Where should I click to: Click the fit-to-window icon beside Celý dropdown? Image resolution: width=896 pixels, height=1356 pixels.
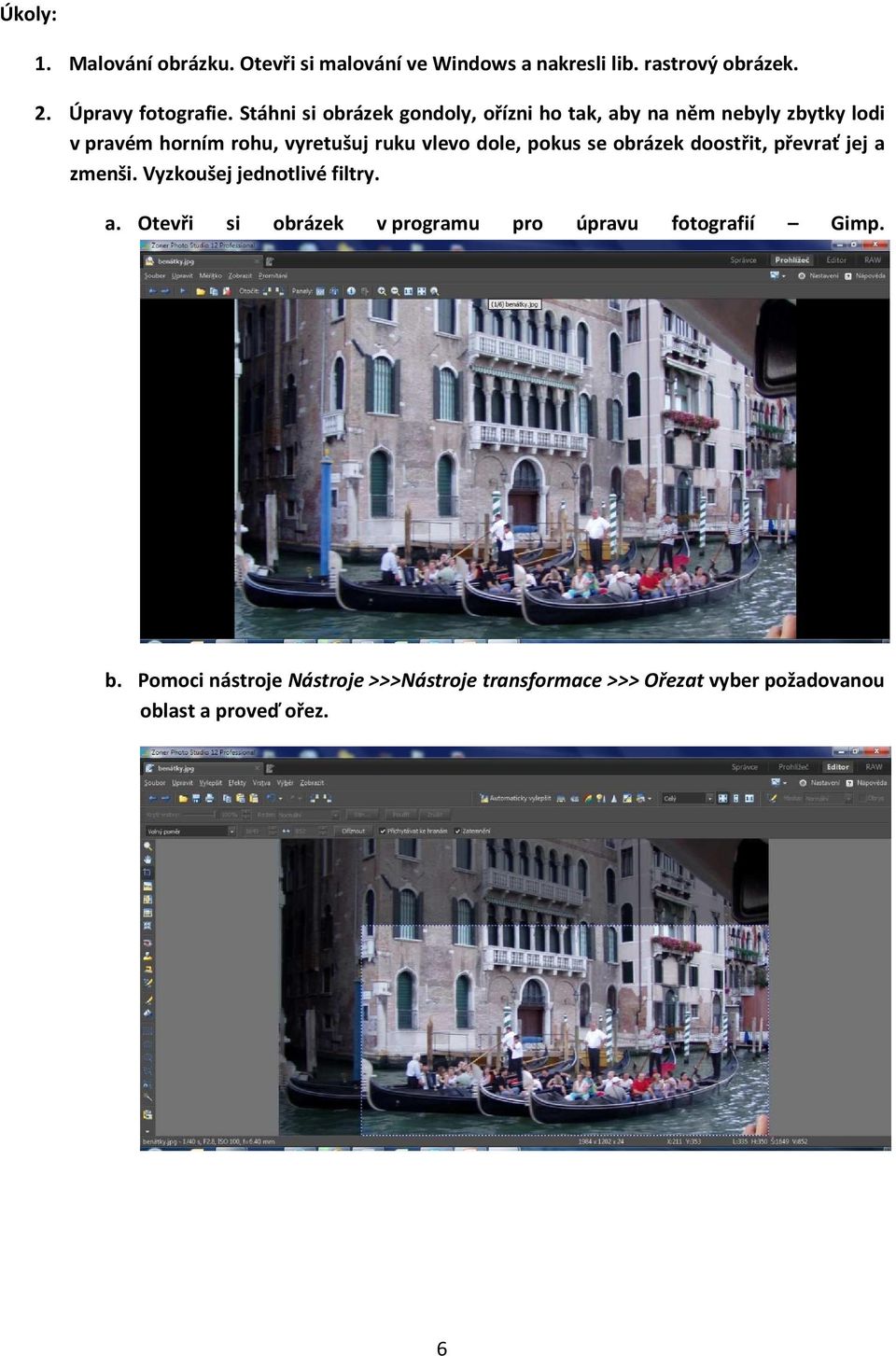tap(722, 798)
